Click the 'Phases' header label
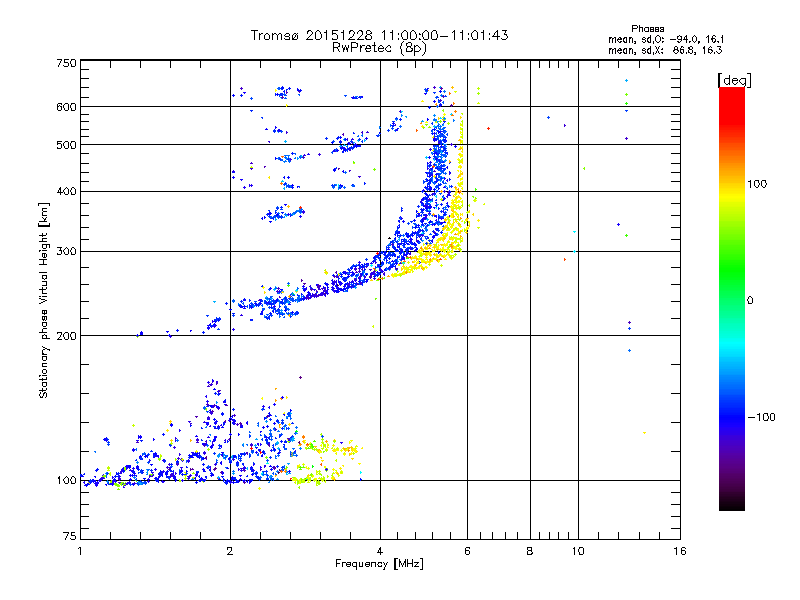 pos(647,29)
